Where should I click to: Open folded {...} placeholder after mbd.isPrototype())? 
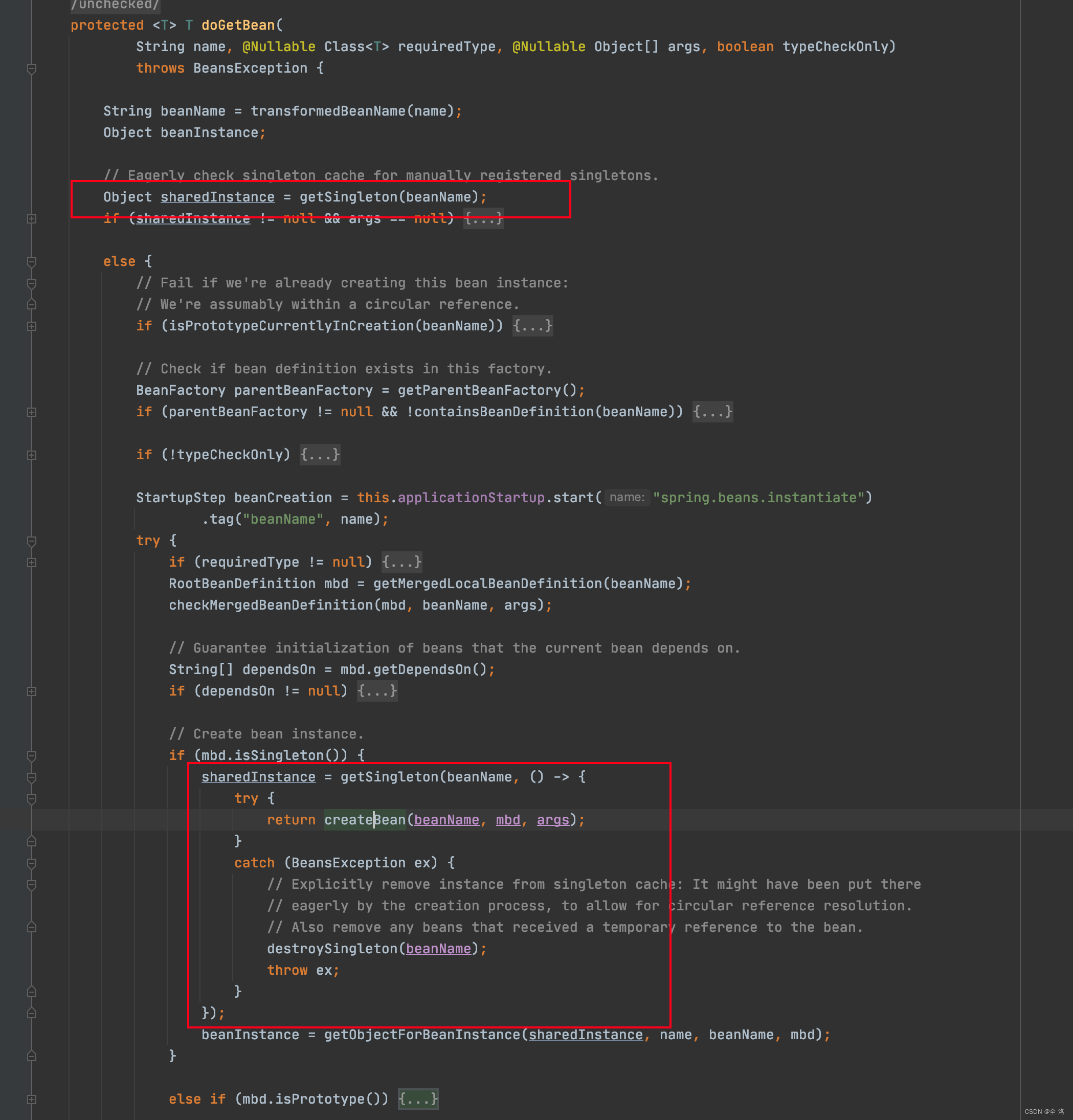coord(418,1099)
